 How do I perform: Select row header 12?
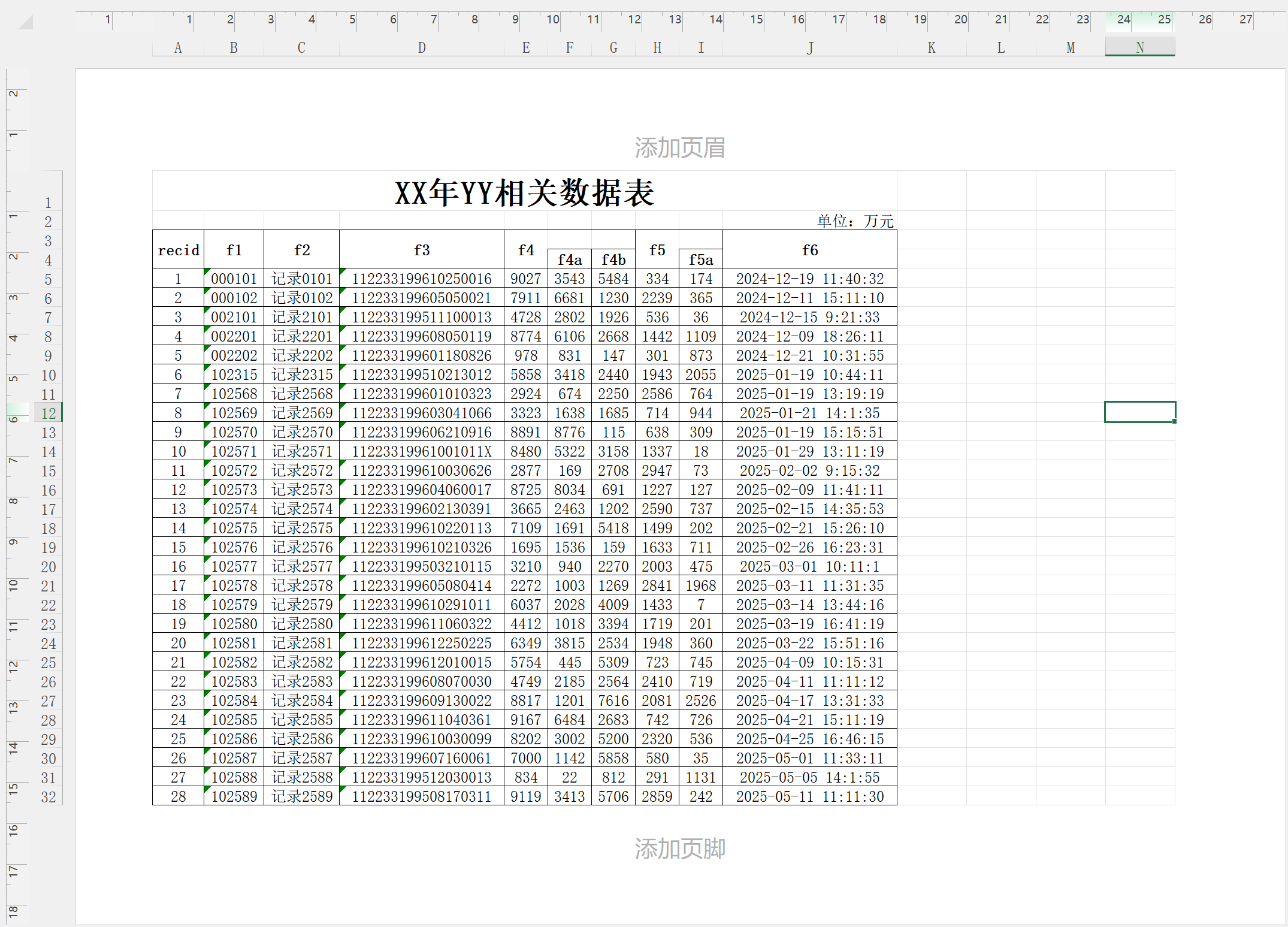point(49,413)
